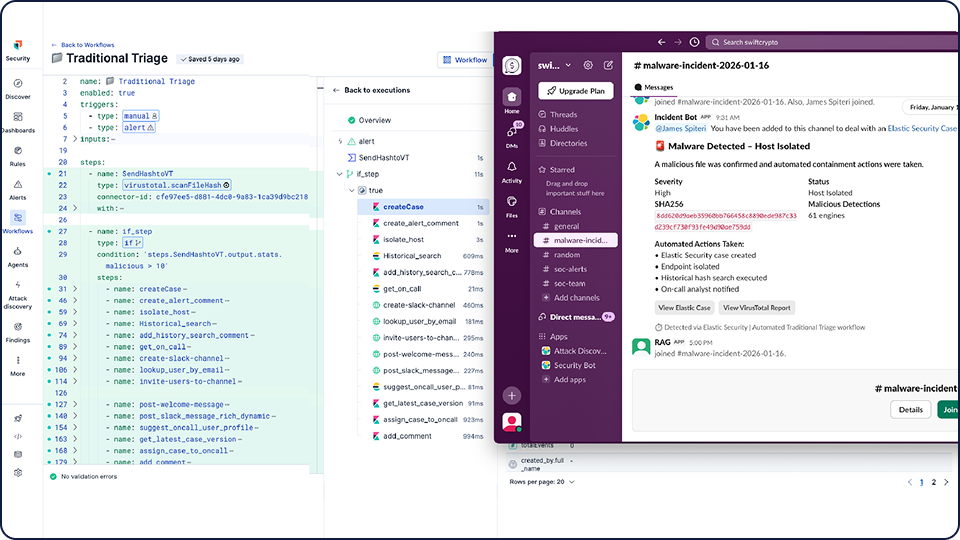Select createCase execution step
960x540 pixels.
[424, 207]
